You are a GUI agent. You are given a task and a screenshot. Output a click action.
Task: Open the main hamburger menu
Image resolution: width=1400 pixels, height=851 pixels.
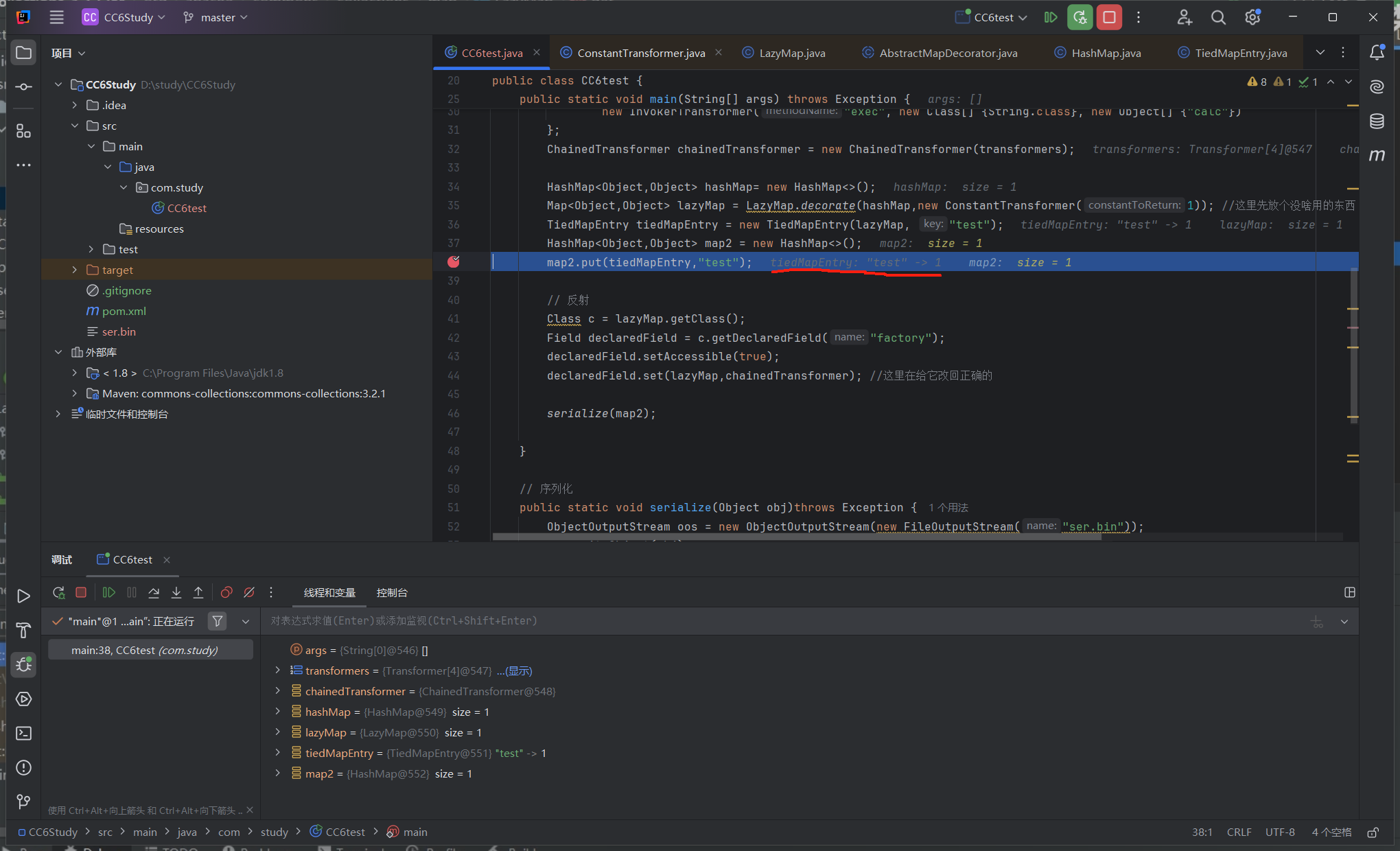(57, 17)
